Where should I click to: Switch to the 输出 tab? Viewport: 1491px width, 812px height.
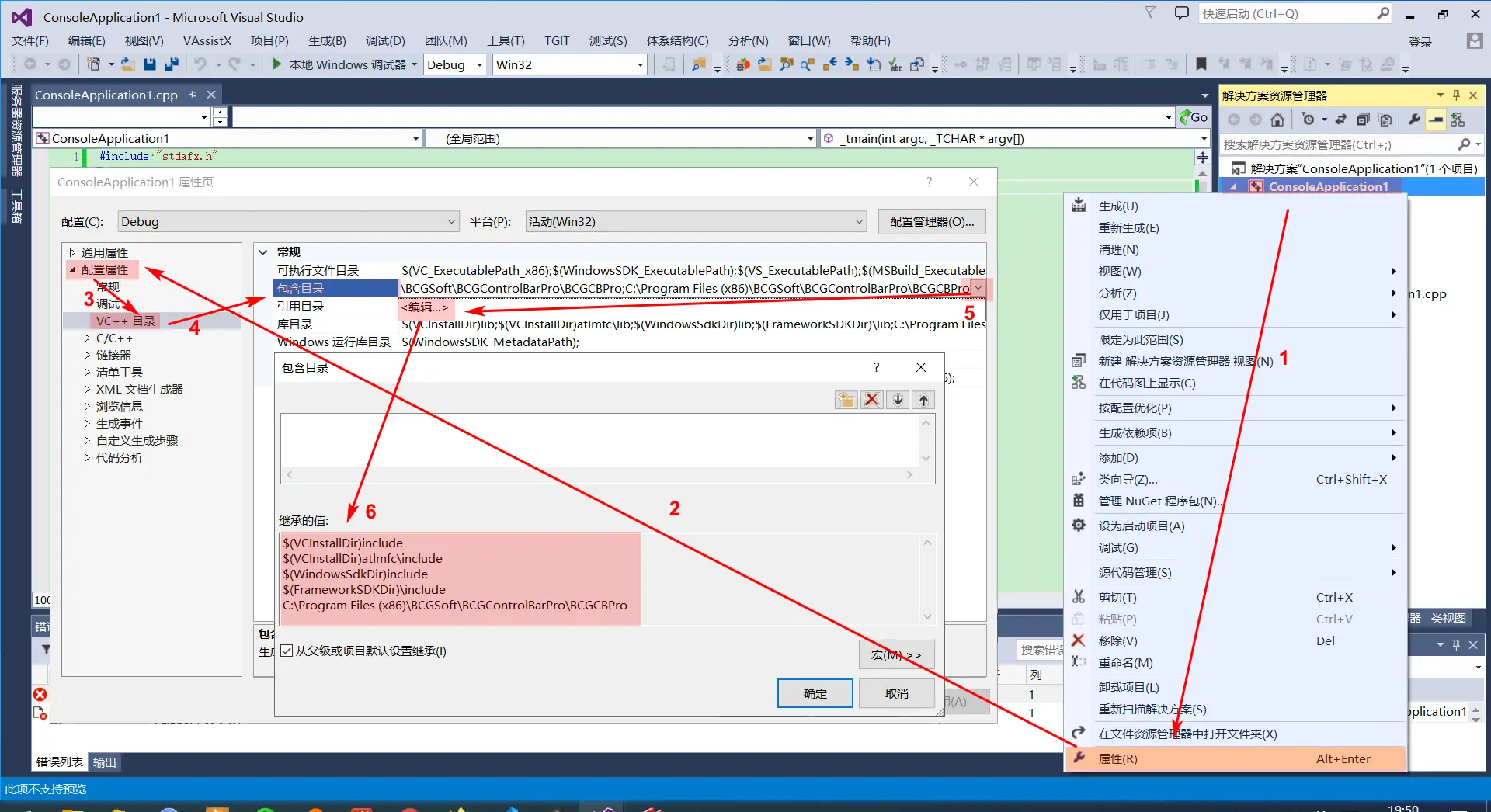point(105,762)
